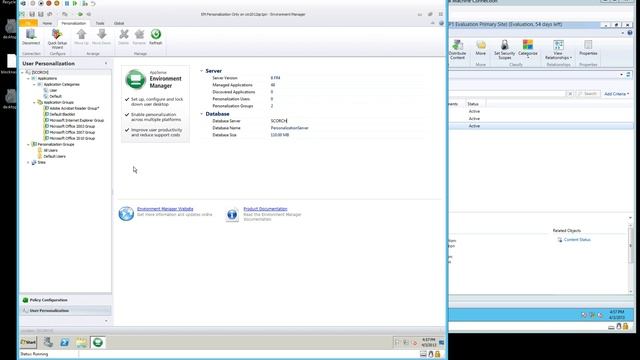640x360 pixels.
Task: Select the Default Blacklist tree item
Action: (62, 115)
